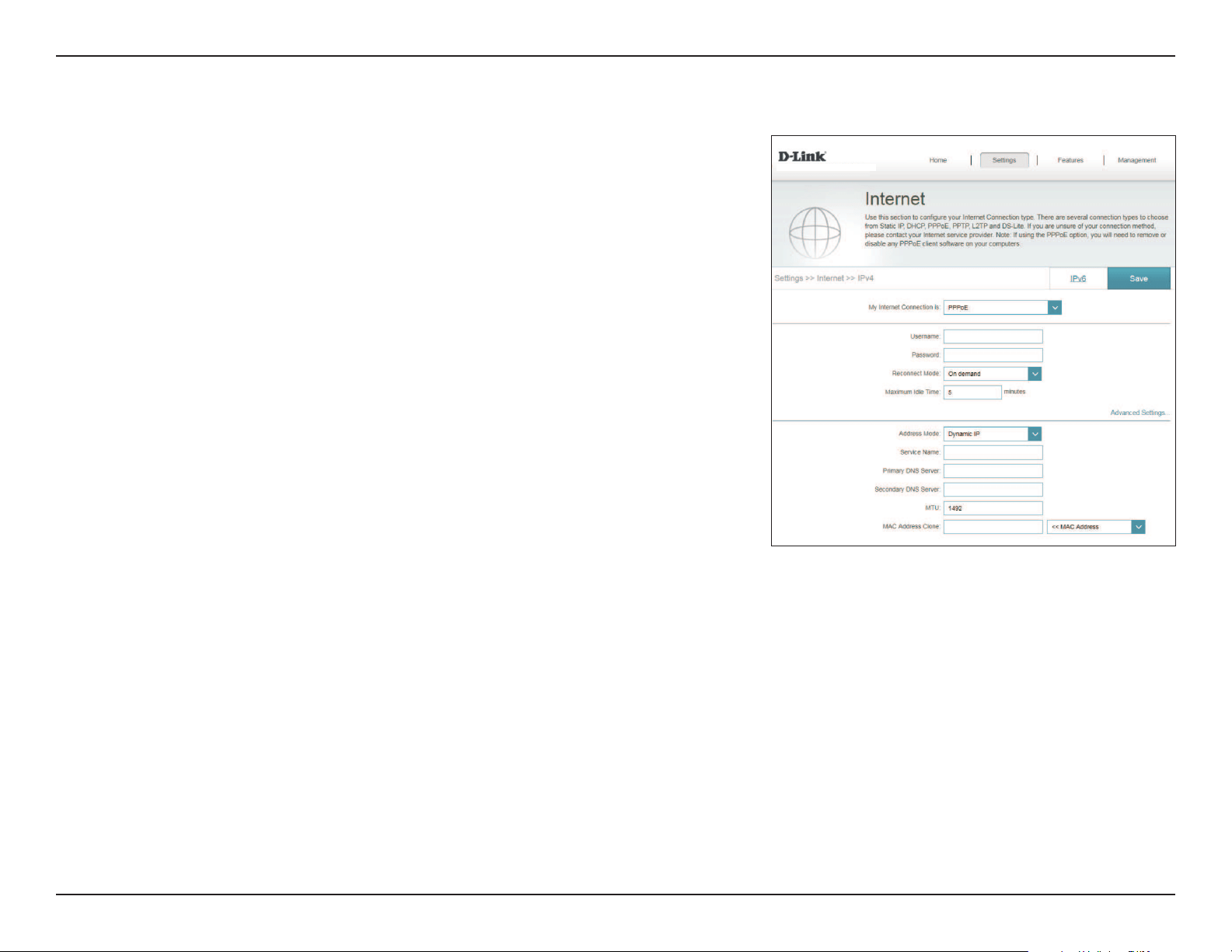Click the Internet page heading

895,199
